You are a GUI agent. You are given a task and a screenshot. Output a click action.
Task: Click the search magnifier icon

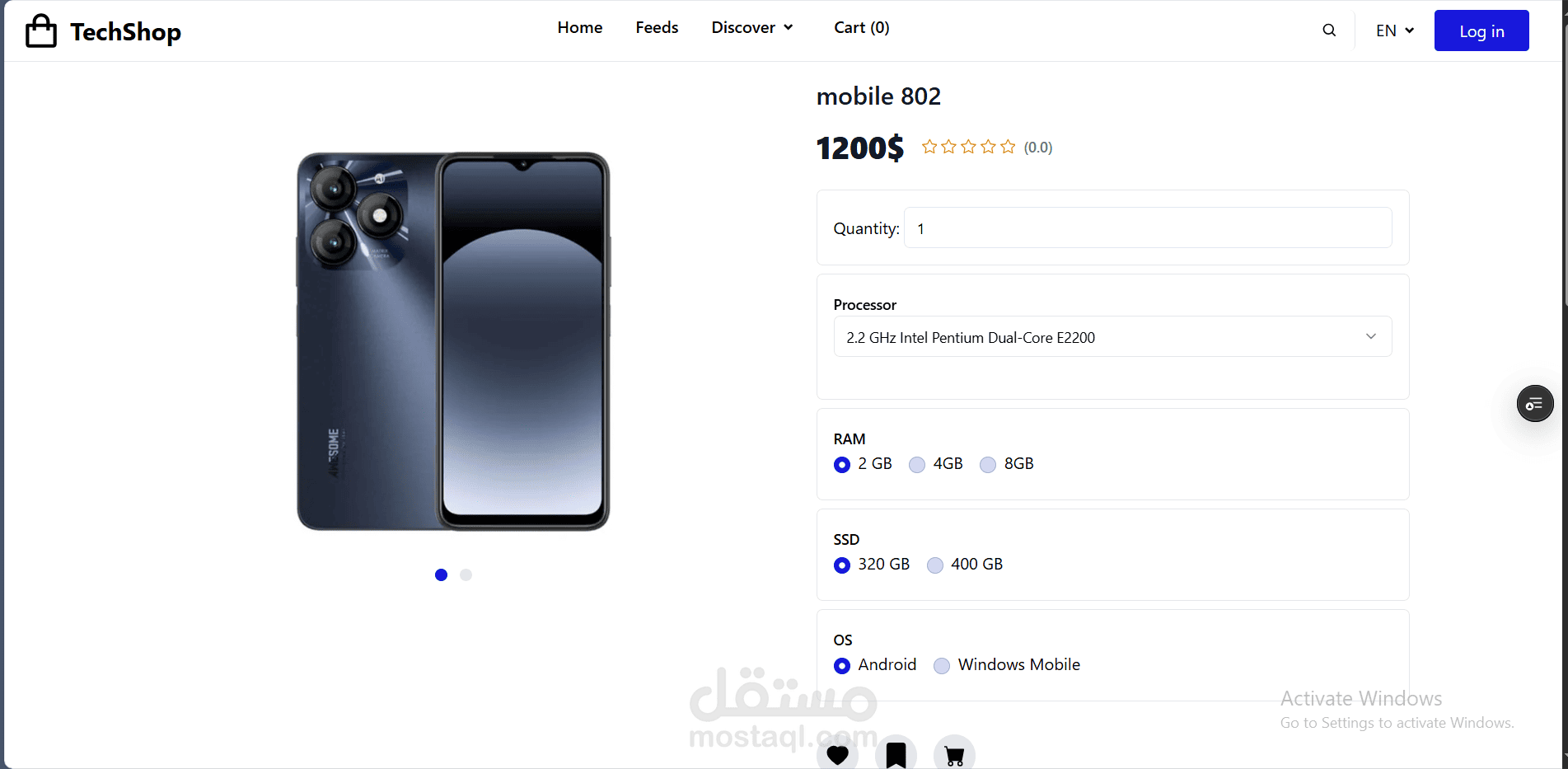point(1329,30)
